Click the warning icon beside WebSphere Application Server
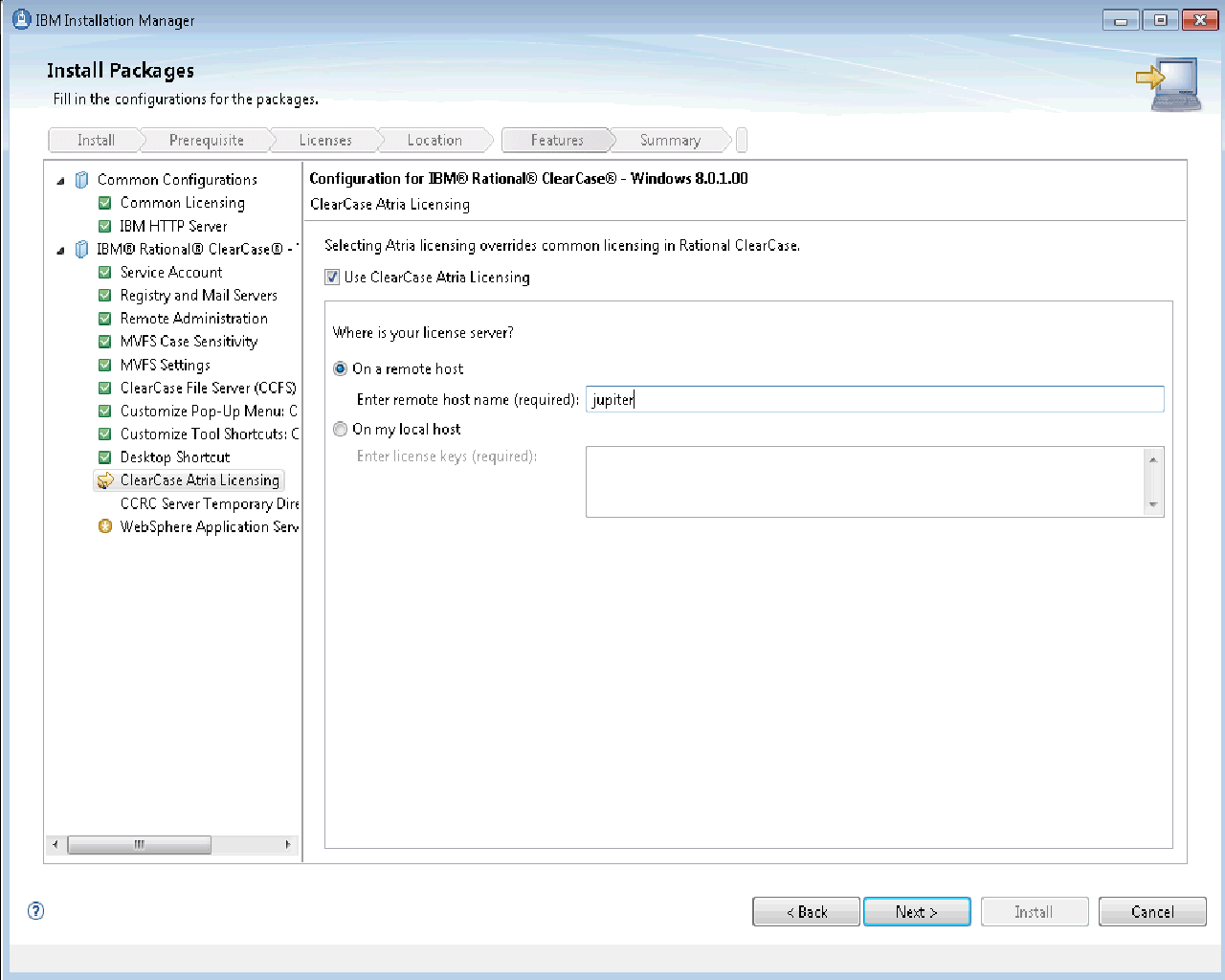 click(x=105, y=526)
